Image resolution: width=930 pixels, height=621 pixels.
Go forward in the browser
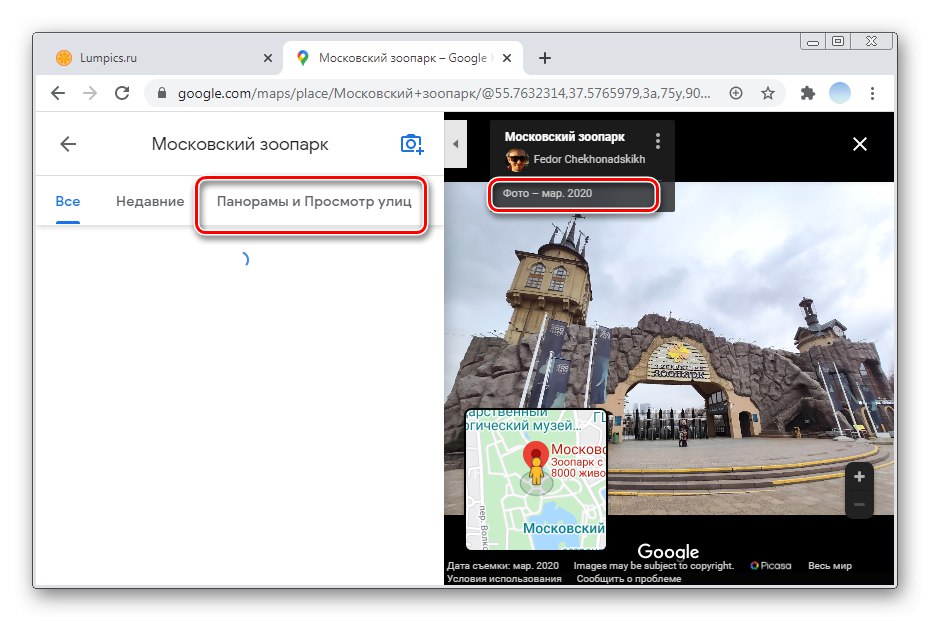(x=90, y=93)
